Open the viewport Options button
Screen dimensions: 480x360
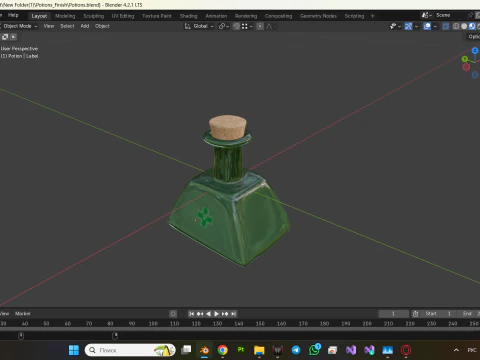[473, 37]
